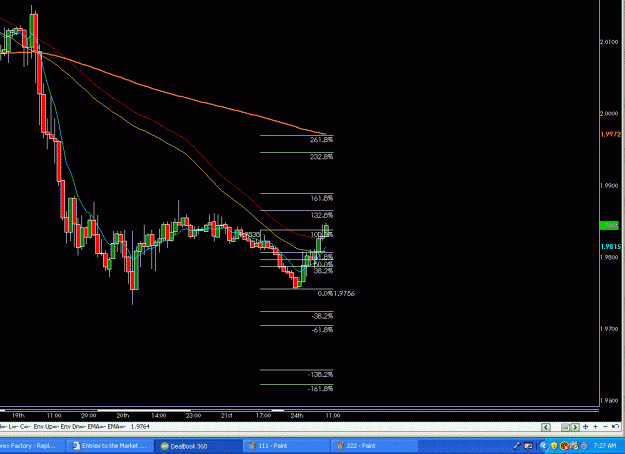Screen dimensions: 625x454
Task: Click the -138.2% Fibonacci extension label
Action: [320, 374]
